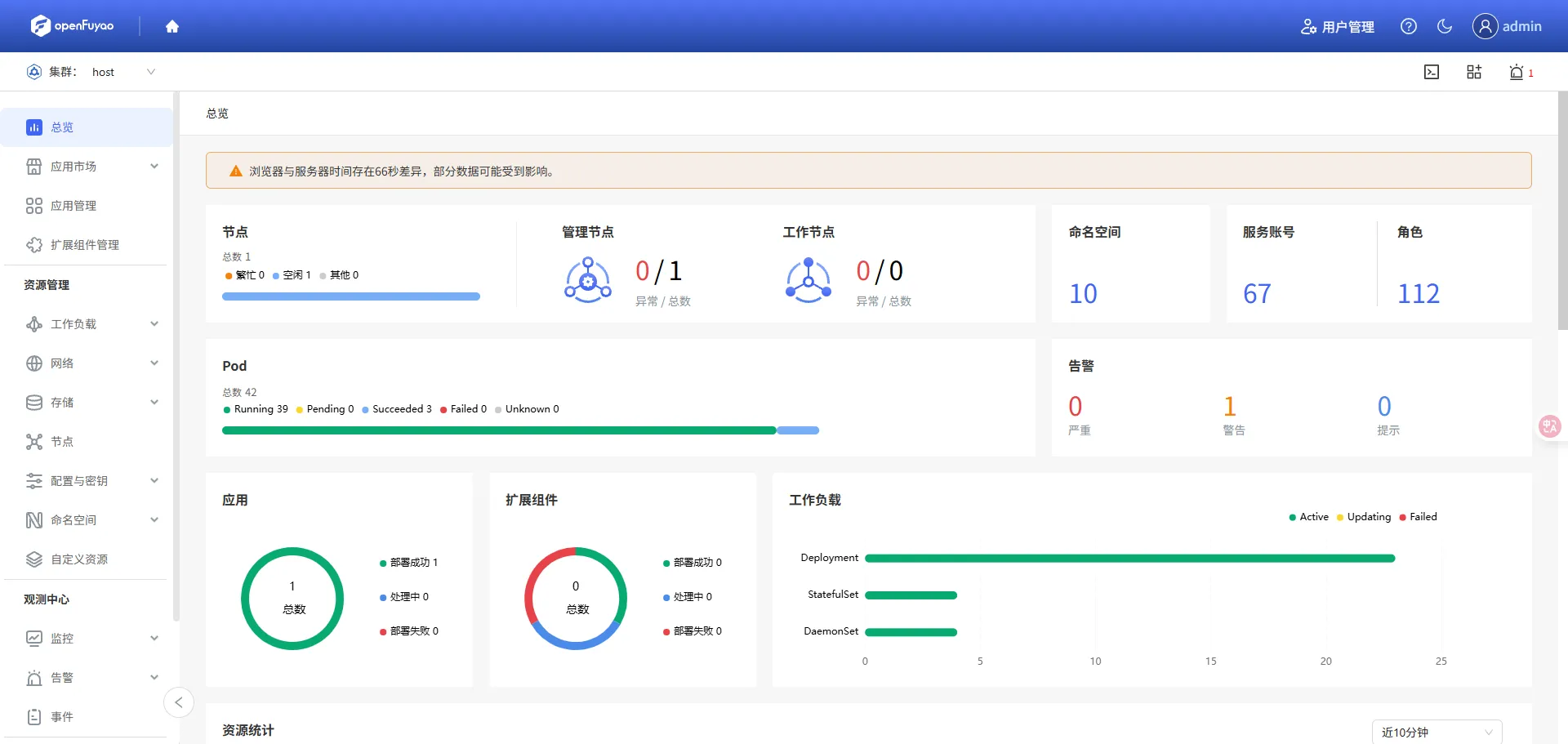Viewport: 1568px width, 744px height.
Task: Click the openFuyao logo
Action: 72,26
